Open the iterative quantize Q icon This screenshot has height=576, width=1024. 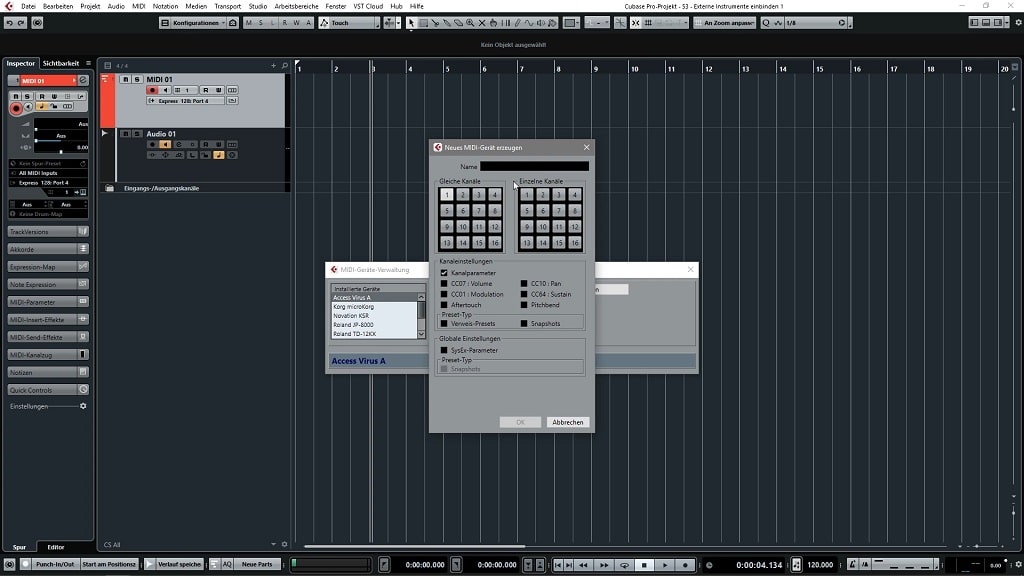(766, 23)
